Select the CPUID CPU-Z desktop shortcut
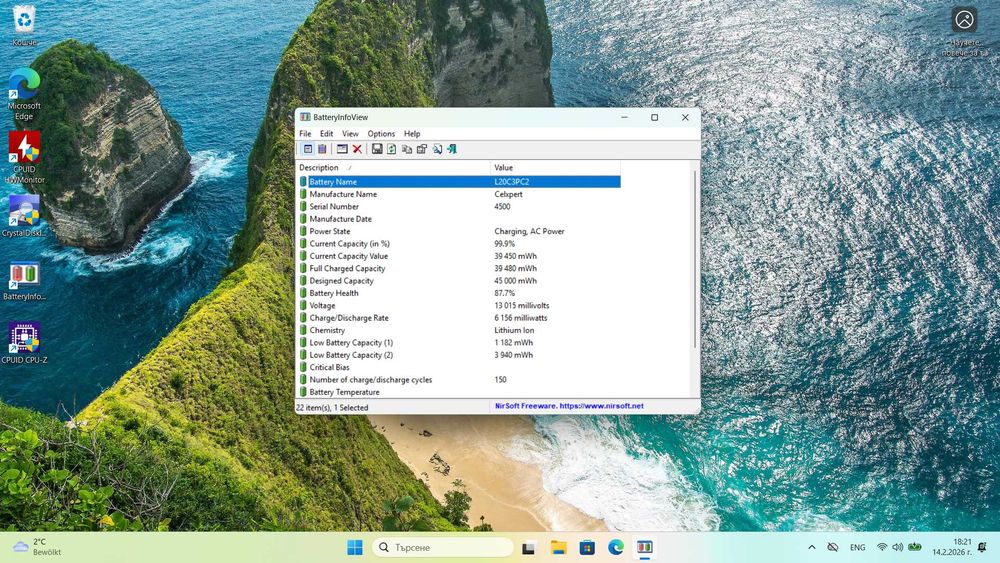Screen dimensions: 1000x563 pos(24,343)
